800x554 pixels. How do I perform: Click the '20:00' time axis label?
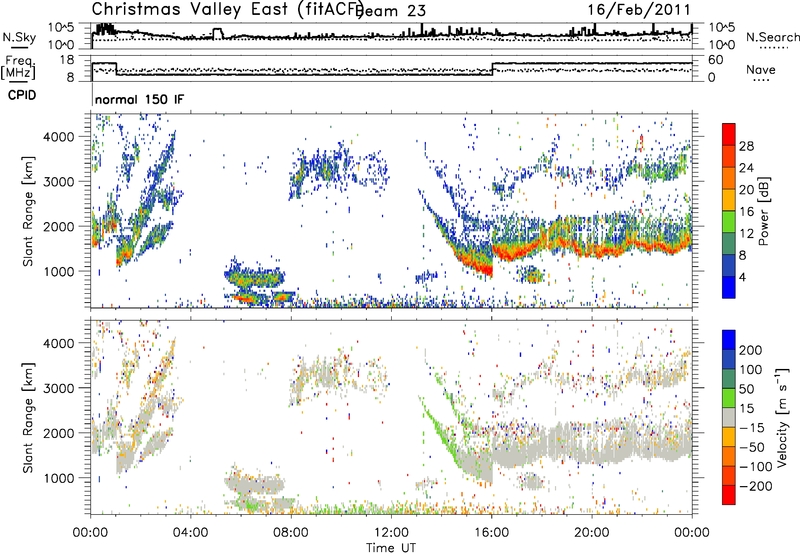coord(591,533)
